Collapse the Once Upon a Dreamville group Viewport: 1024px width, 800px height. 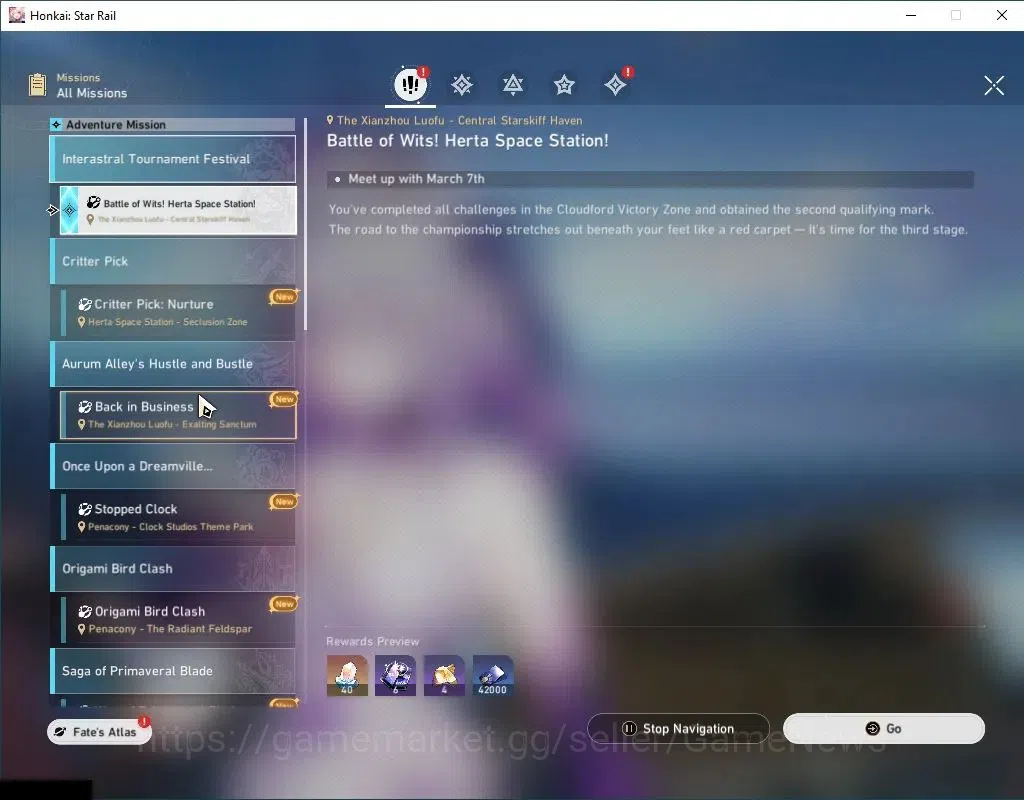coord(173,466)
